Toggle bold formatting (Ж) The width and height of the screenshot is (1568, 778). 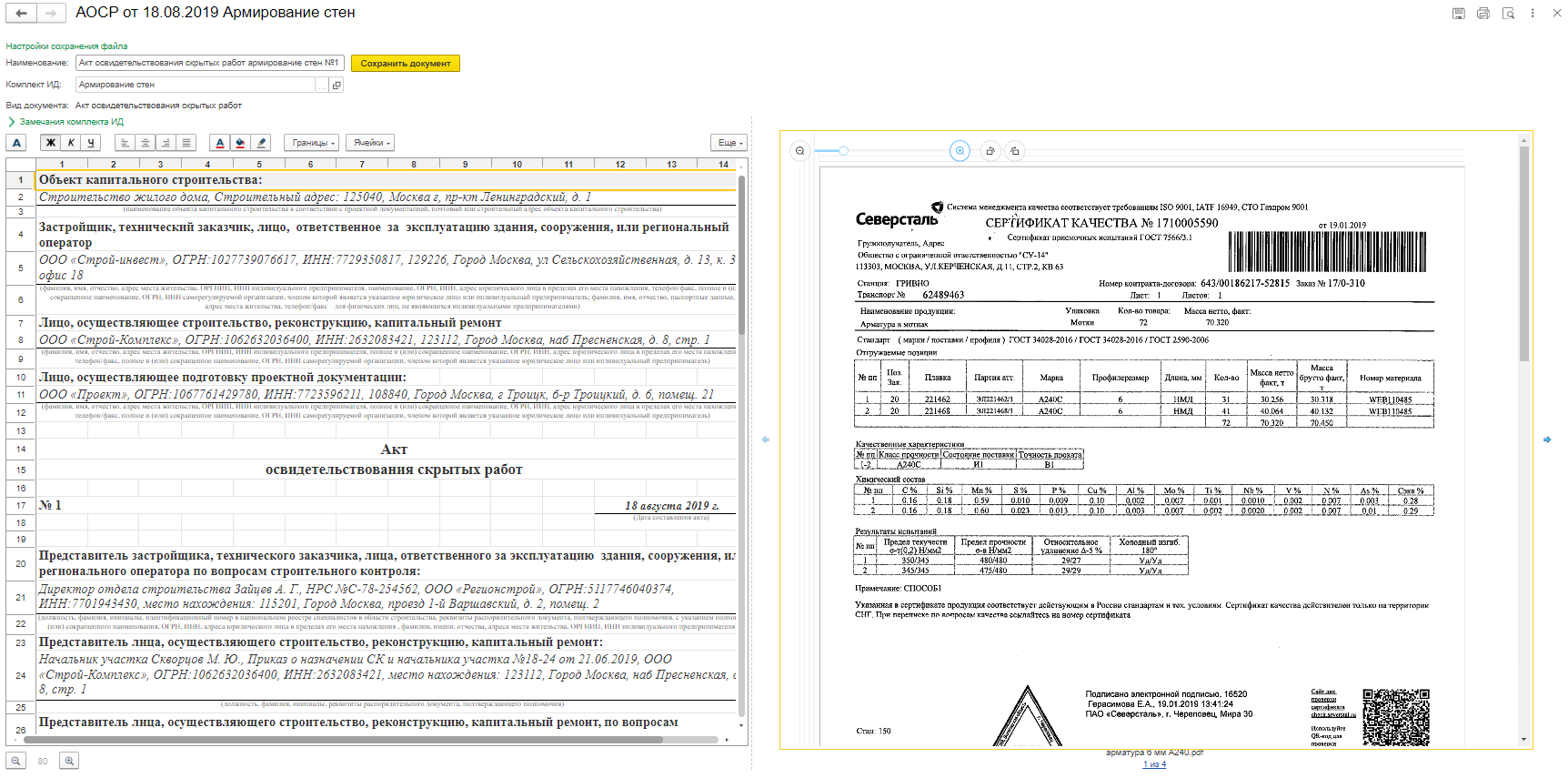click(51, 143)
